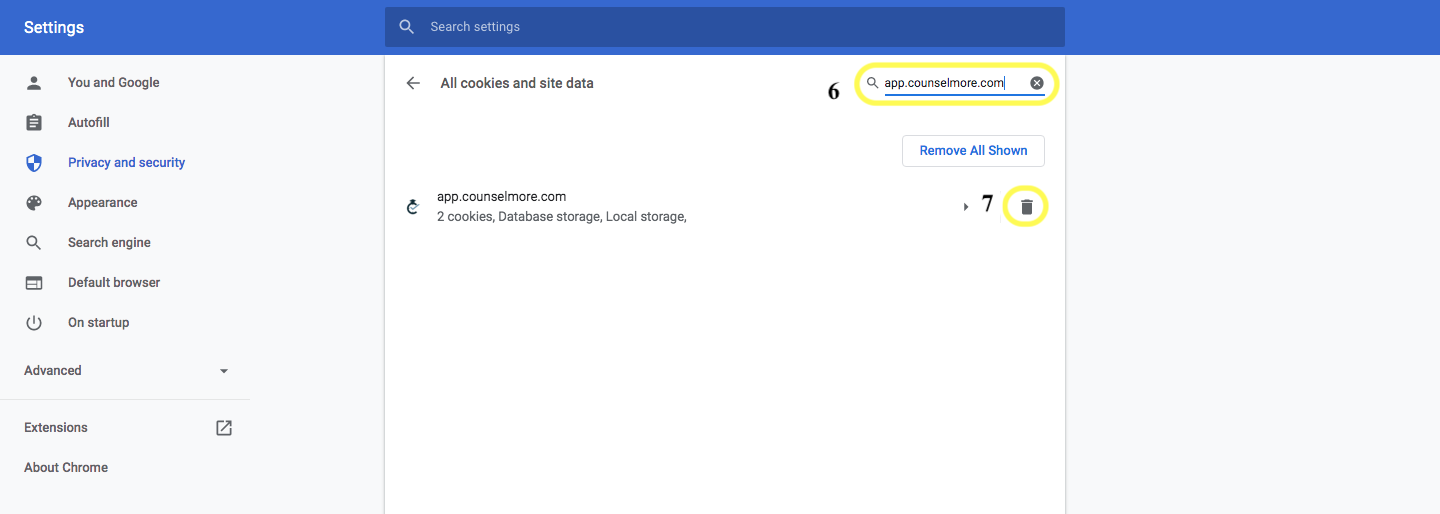1440x514 pixels.
Task: Select the Autofill menu item
Action: [x=125, y=123]
